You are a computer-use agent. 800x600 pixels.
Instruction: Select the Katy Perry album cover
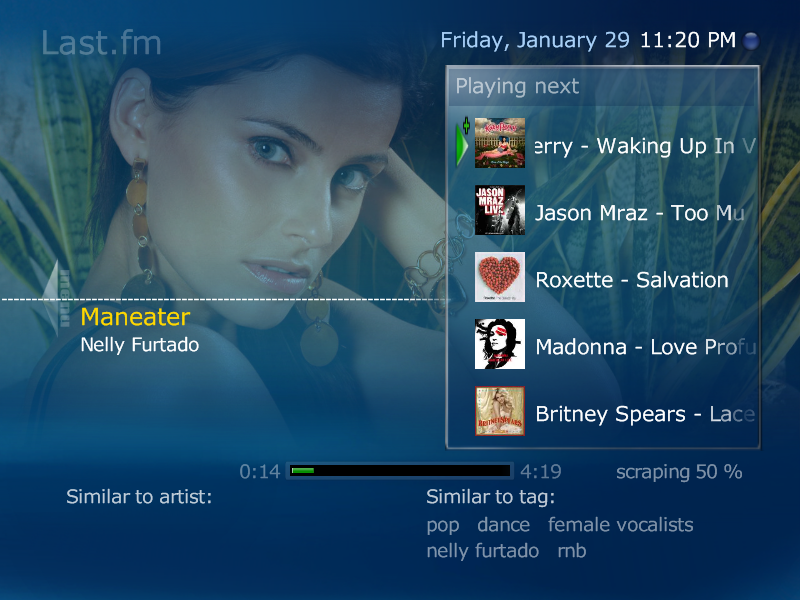point(500,143)
